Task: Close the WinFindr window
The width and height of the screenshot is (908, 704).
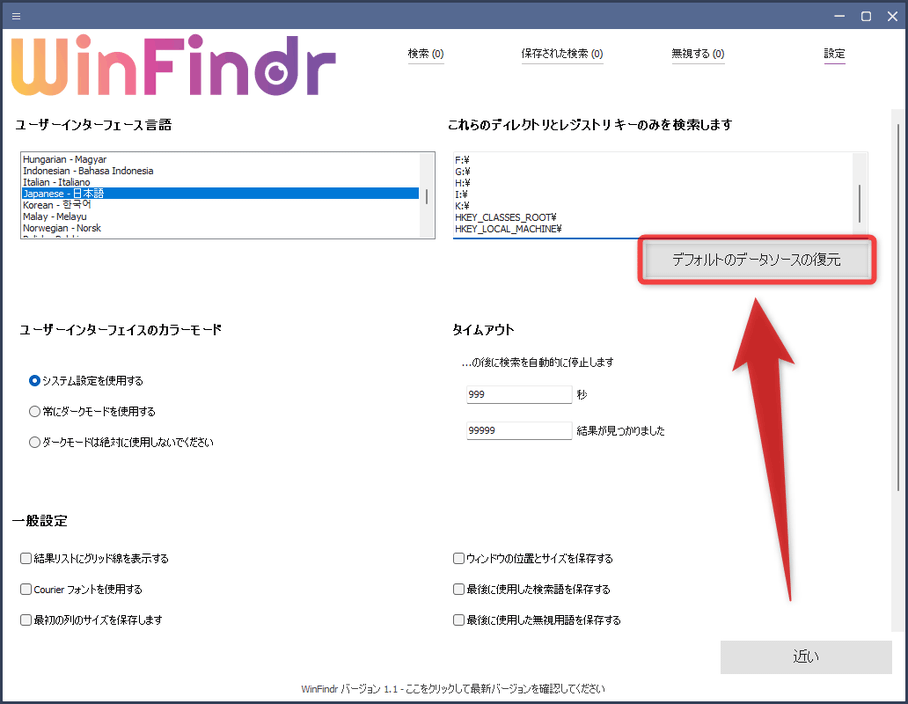Action: [x=892, y=16]
